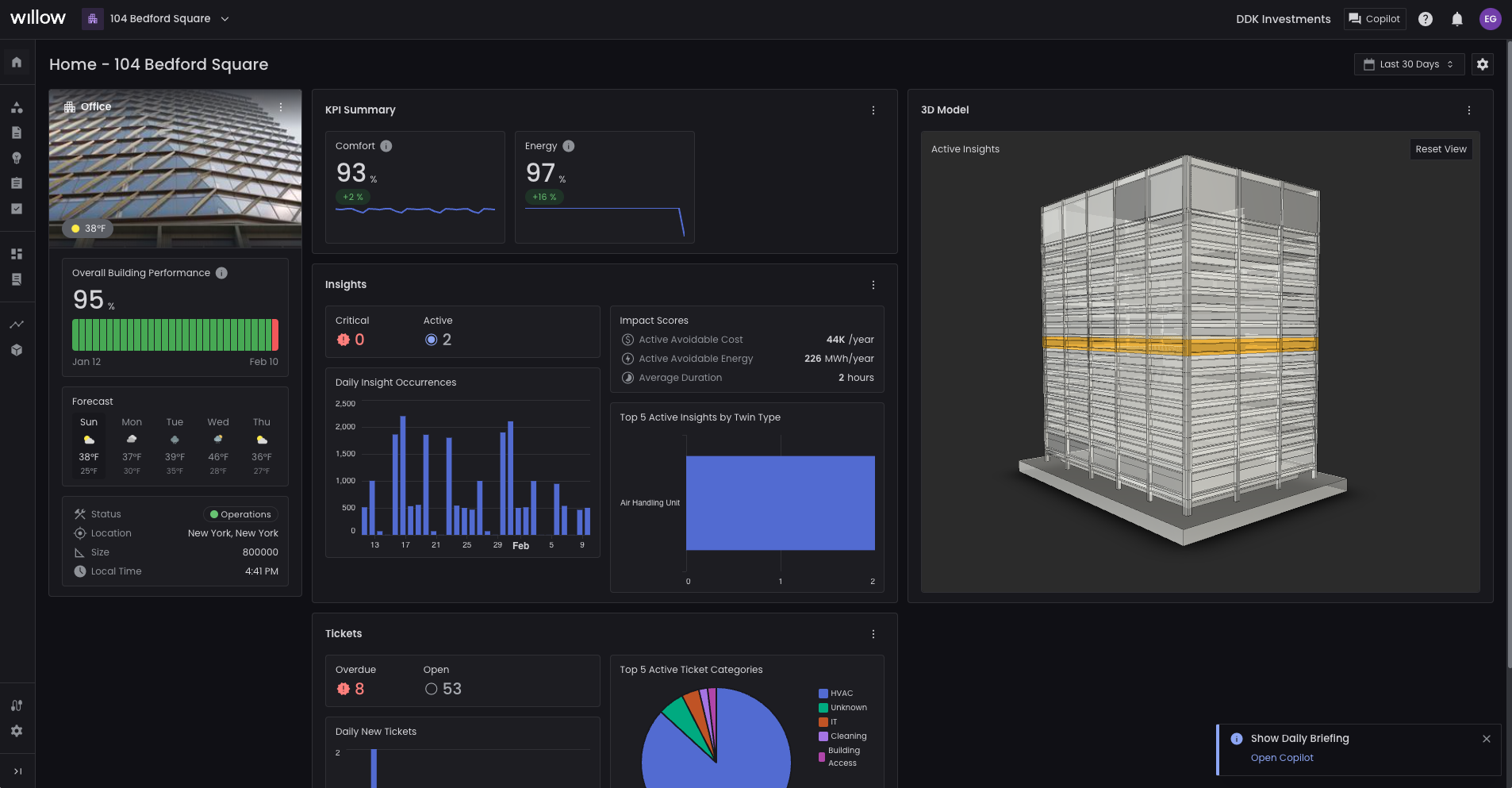The width and height of the screenshot is (1512, 788).
Task: Open the Insights panel options menu
Action: click(873, 285)
